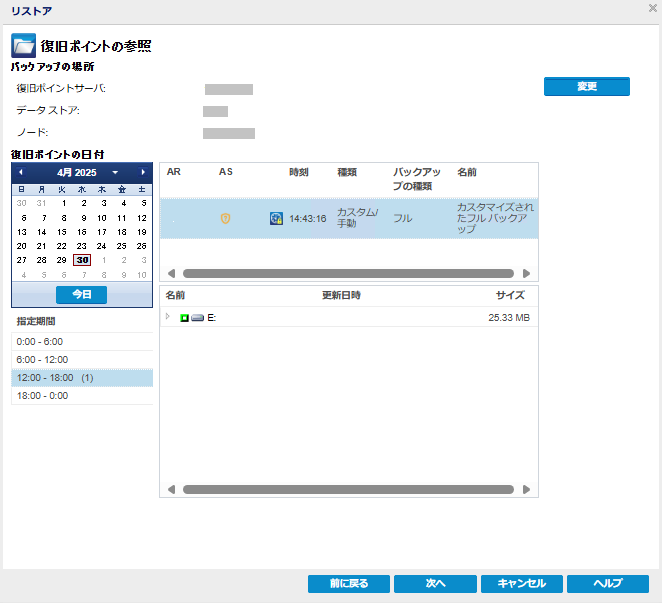The width and height of the screenshot is (662, 603).
Task: Click the 前に戻る button
Action: pos(349,584)
